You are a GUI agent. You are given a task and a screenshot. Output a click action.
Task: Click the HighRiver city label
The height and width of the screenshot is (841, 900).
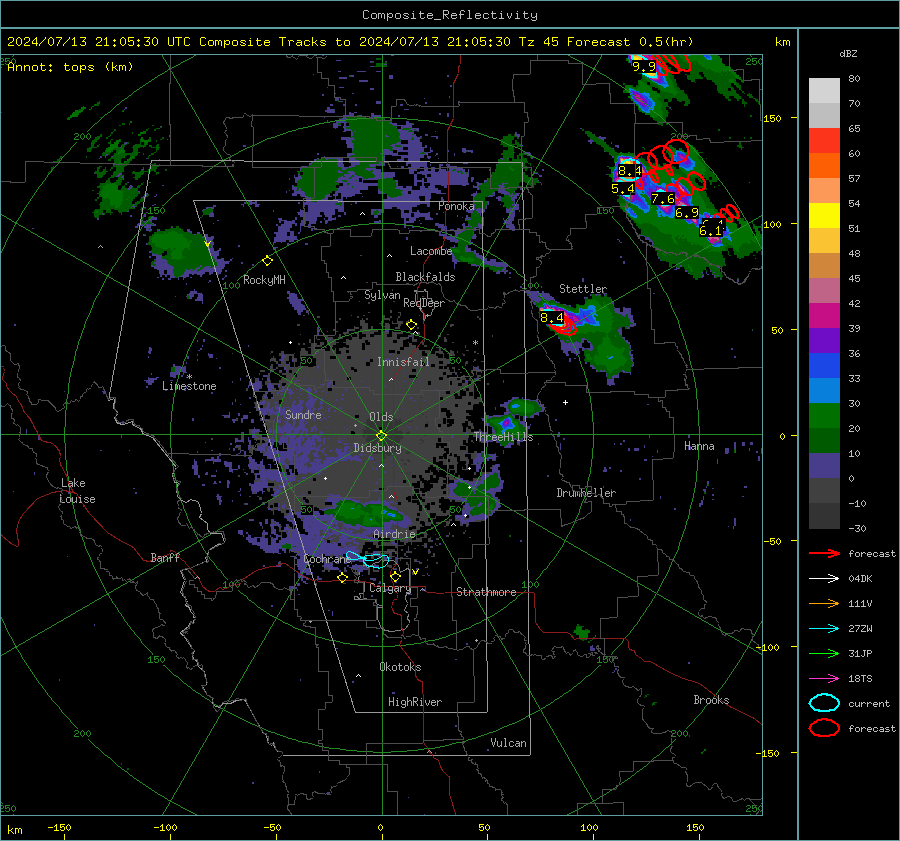pyautogui.click(x=415, y=702)
